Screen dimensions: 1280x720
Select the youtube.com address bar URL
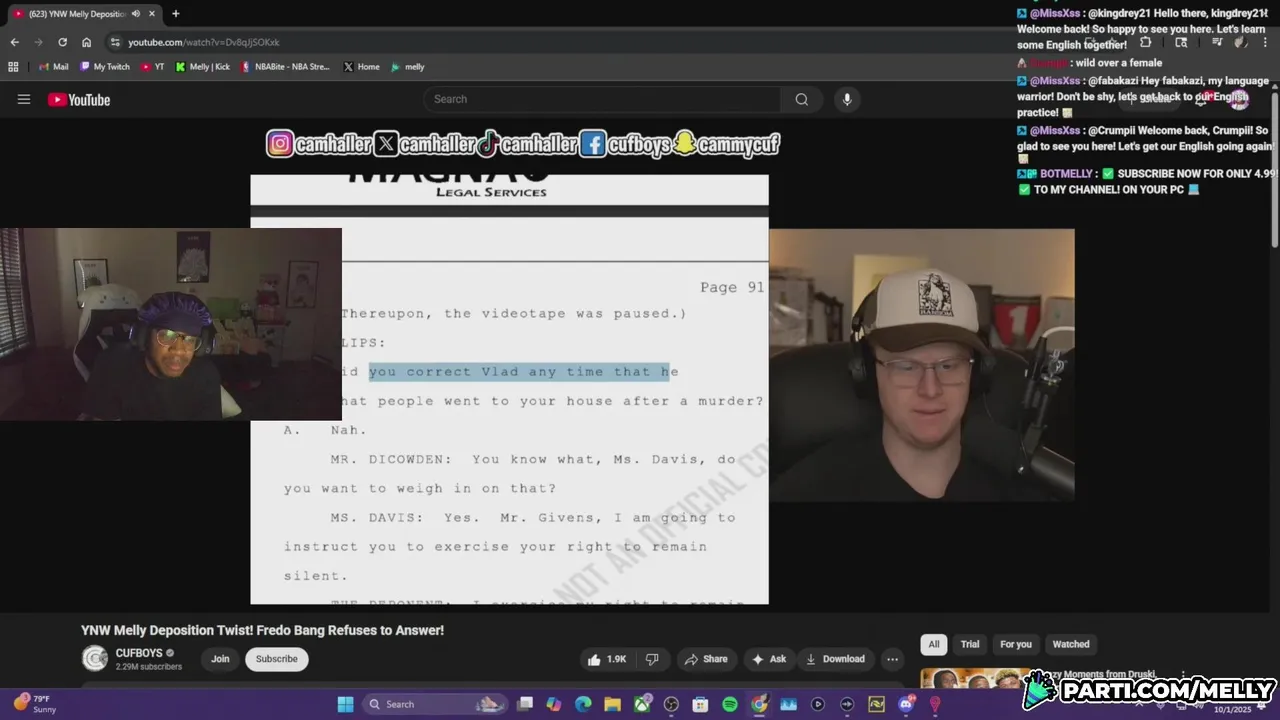[204, 42]
